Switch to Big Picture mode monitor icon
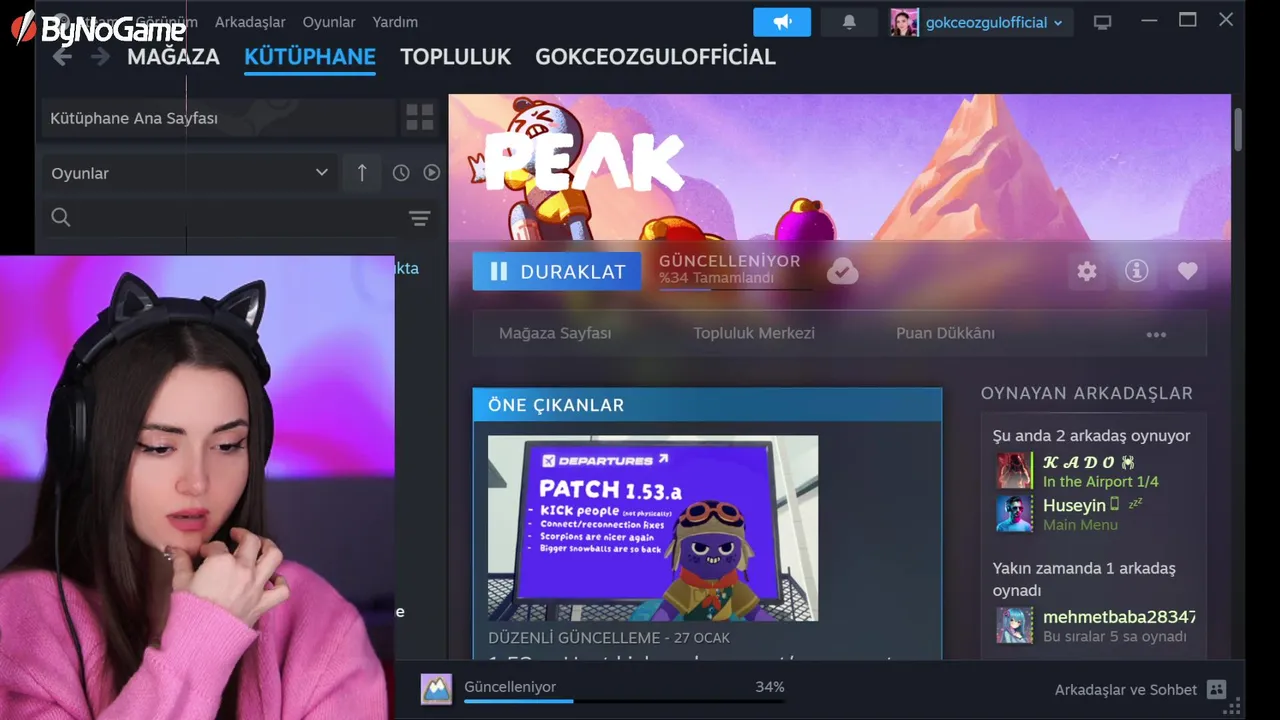 pos(1102,22)
